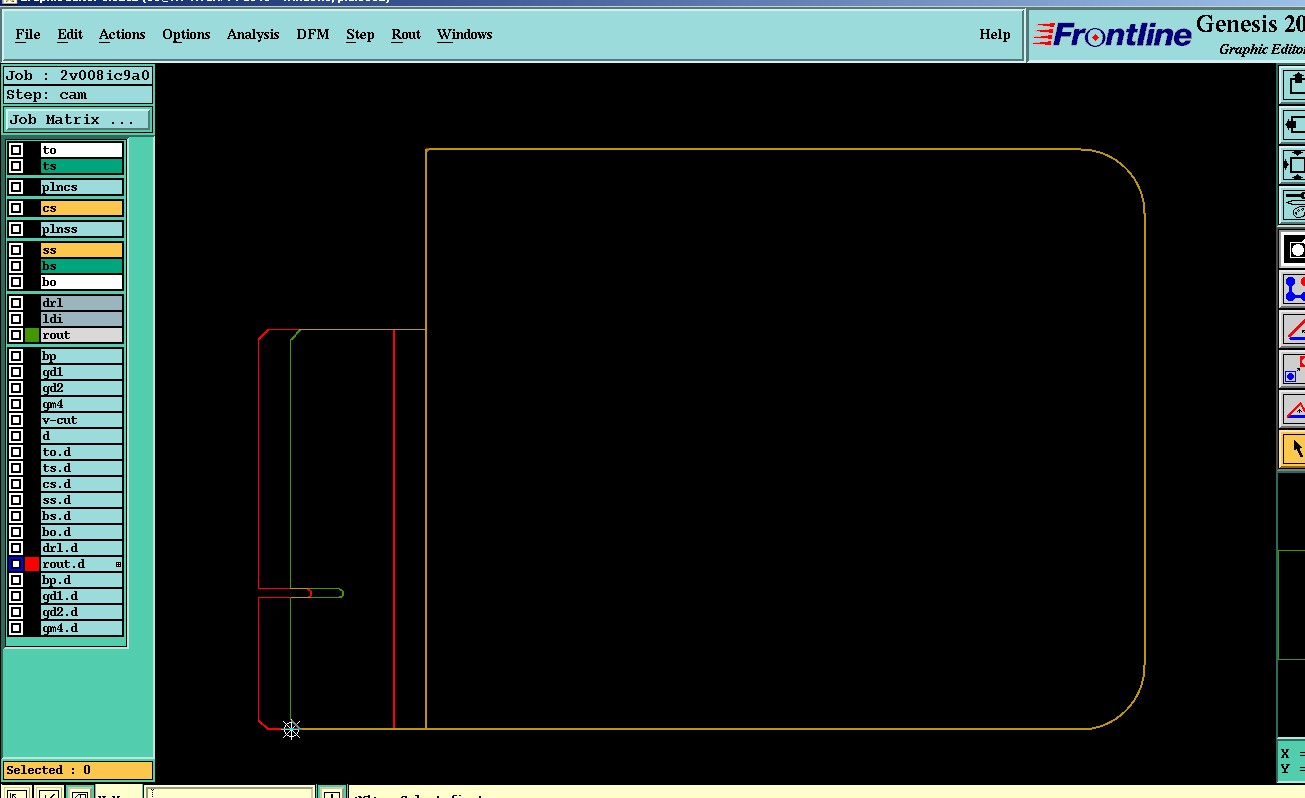Open the Rout menu
This screenshot has width=1305, height=798.
pos(406,35)
